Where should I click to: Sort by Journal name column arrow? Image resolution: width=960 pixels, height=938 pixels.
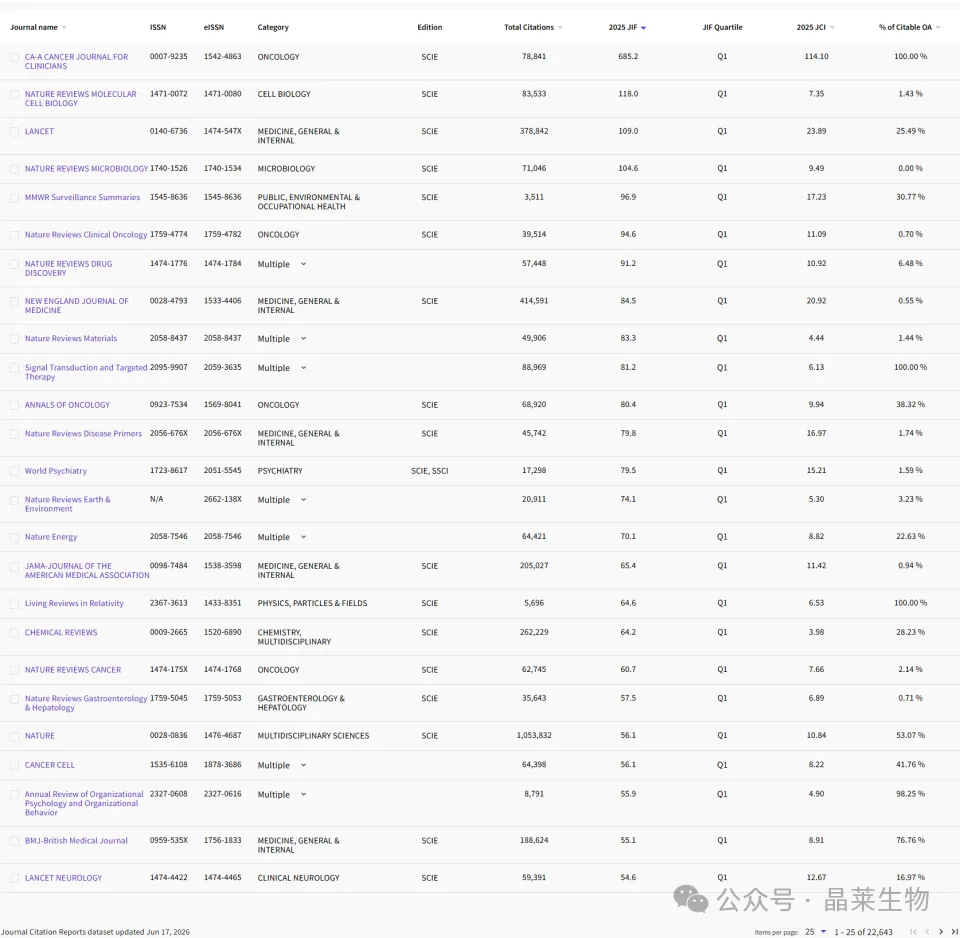pyautogui.click(x=64, y=28)
